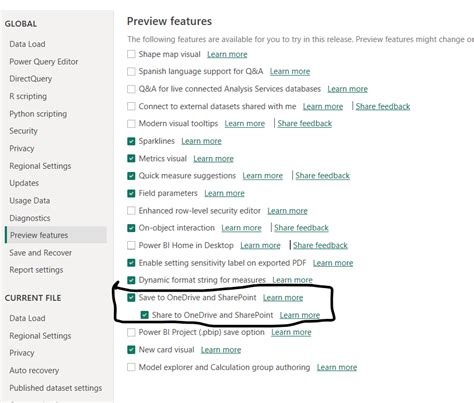
Task: Uncheck Share to OneDrive and SharePoint
Action: [144, 315]
